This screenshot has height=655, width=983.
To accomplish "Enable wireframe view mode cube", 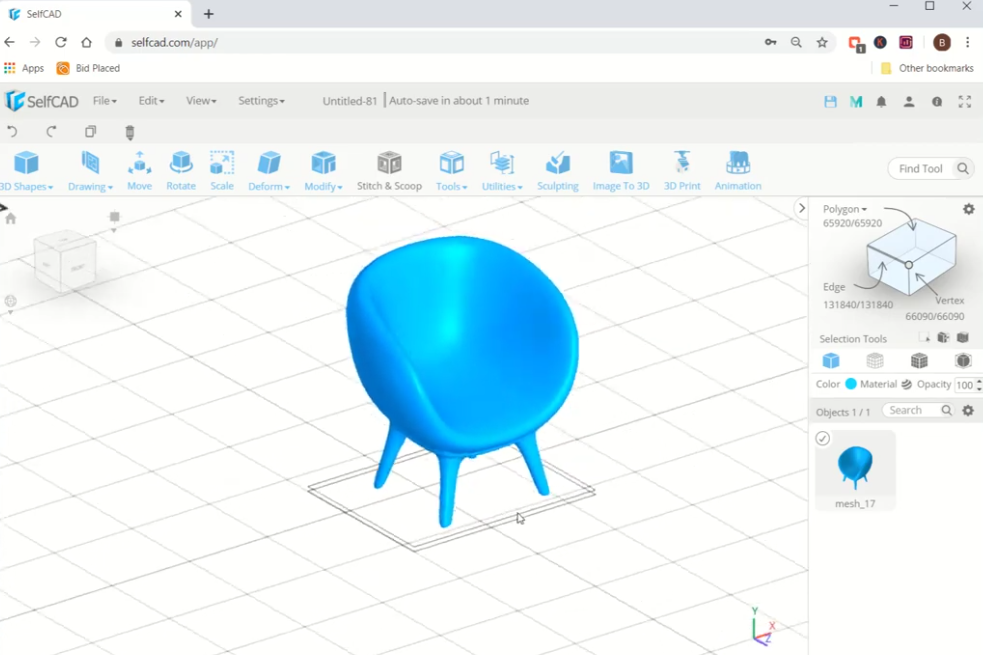I will pyautogui.click(x=875, y=360).
